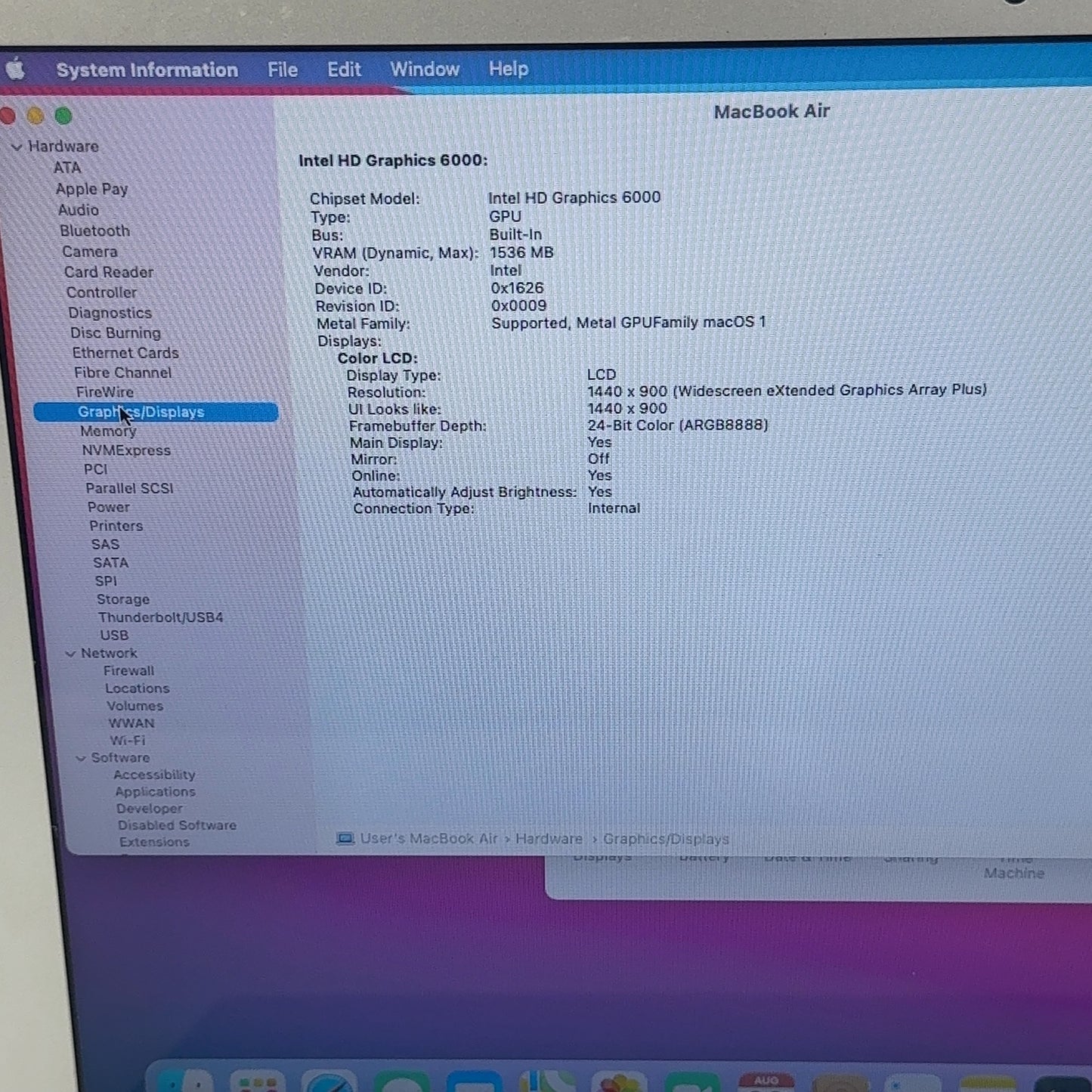The width and height of the screenshot is (1092, 1092).
Task: Select Extensions under Software
Action: (155, 842)
